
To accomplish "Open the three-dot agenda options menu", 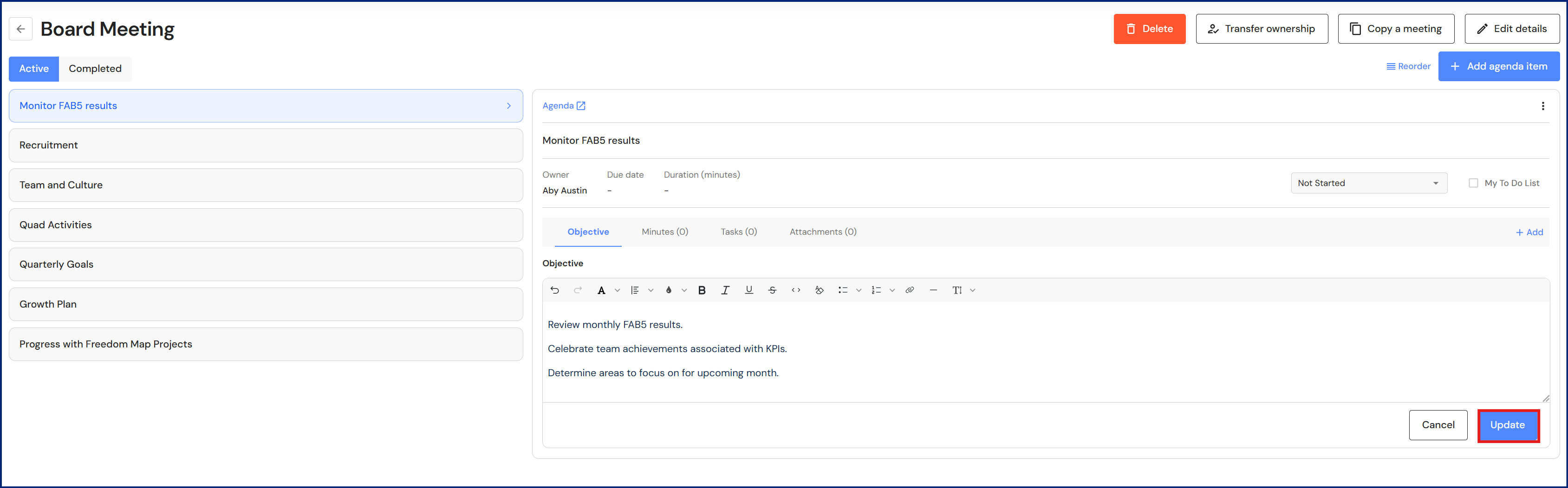I will 1542,106.
